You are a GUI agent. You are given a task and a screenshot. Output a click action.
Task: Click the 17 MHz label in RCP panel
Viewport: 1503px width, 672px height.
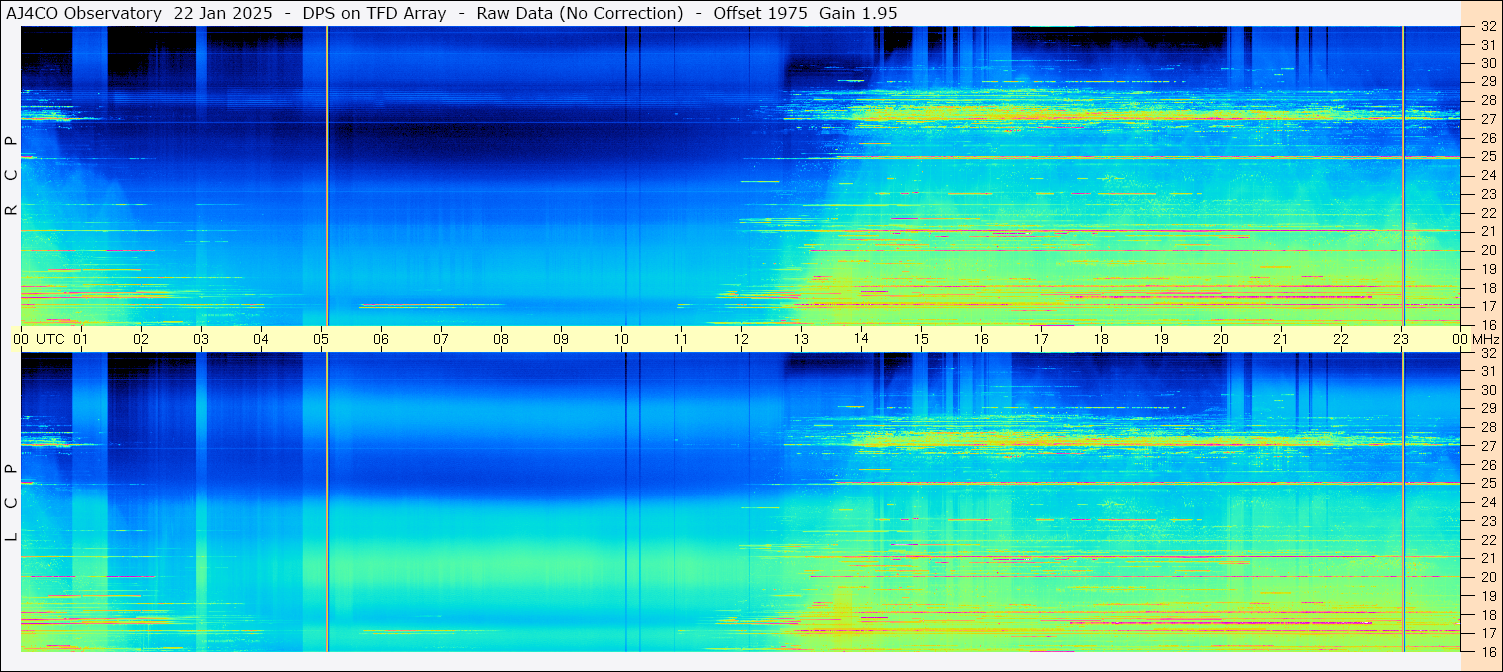pos(1487,306)
